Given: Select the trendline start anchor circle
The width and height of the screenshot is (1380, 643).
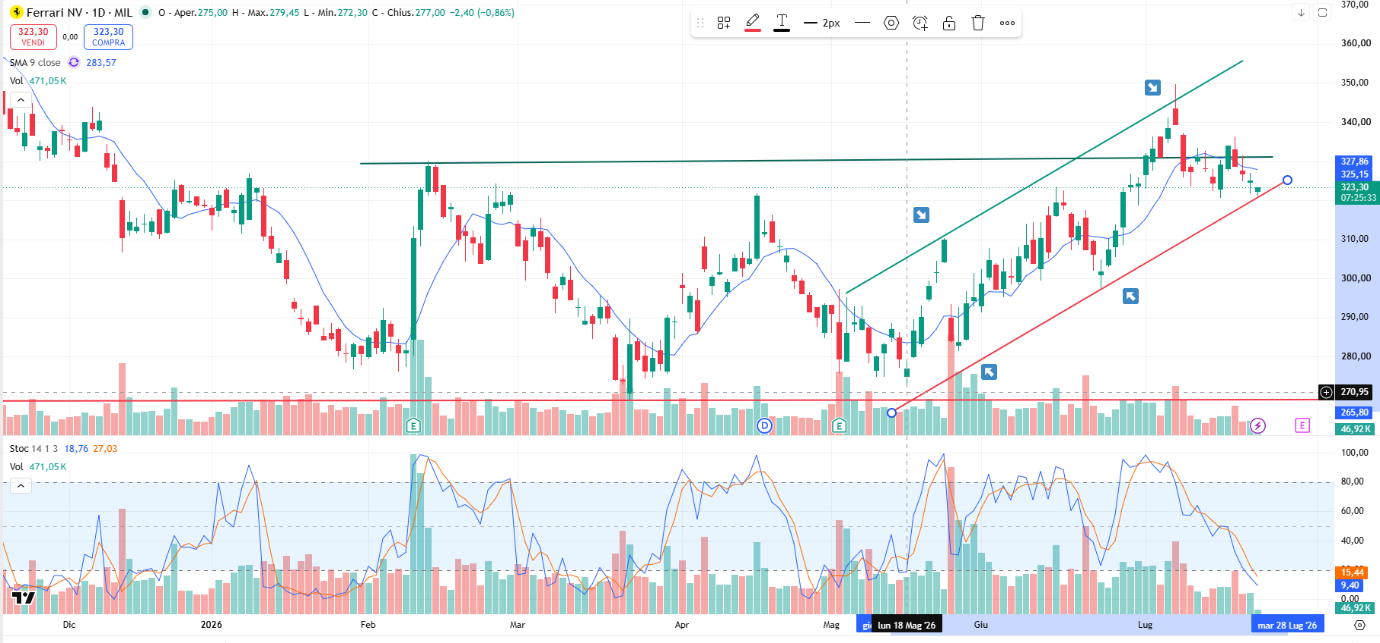Looking at the screenshot, I should click(x=892, y=412).
